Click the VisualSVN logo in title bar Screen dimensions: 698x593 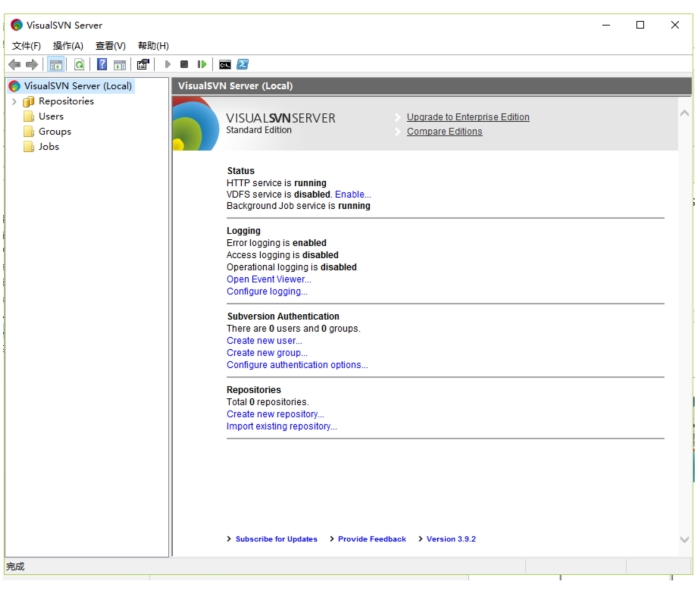(16, 25)
